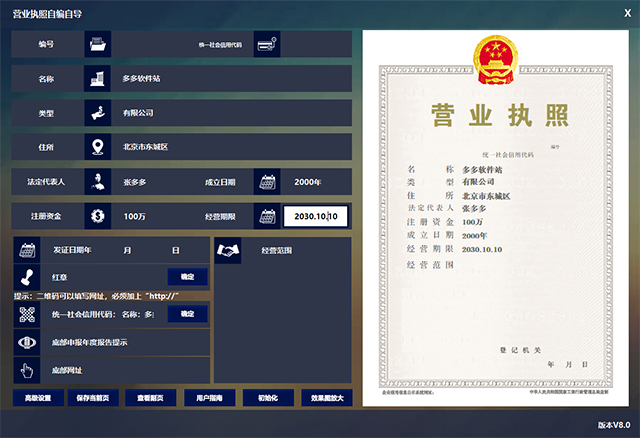The image size is (640, 438).
Task: Click the 经营范围 text area
Action: (x=283, y=322)
